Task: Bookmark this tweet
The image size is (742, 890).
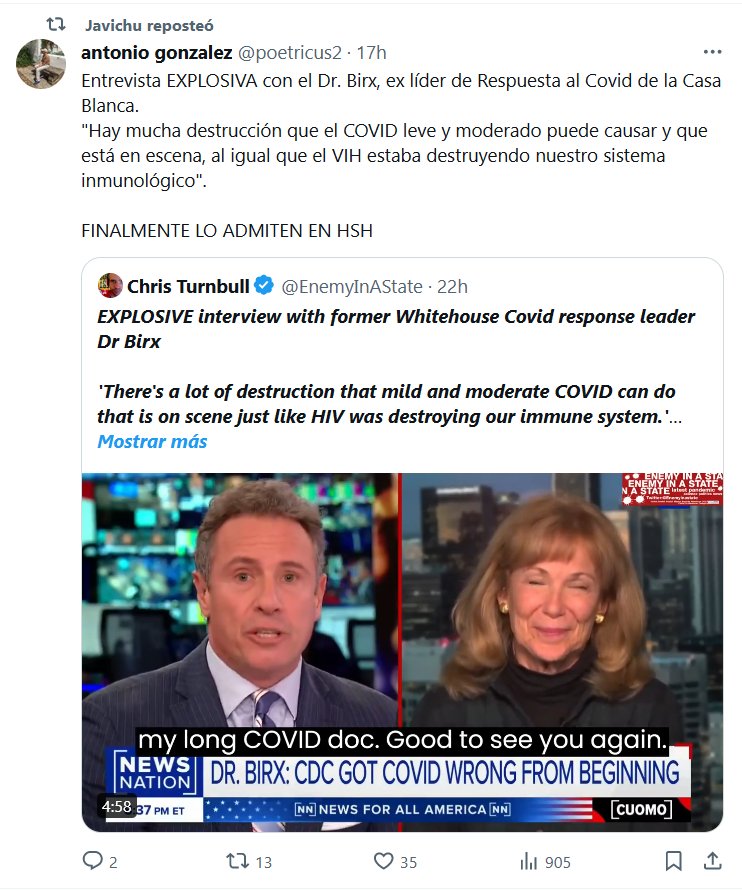Action: click(x=673, y=861)
